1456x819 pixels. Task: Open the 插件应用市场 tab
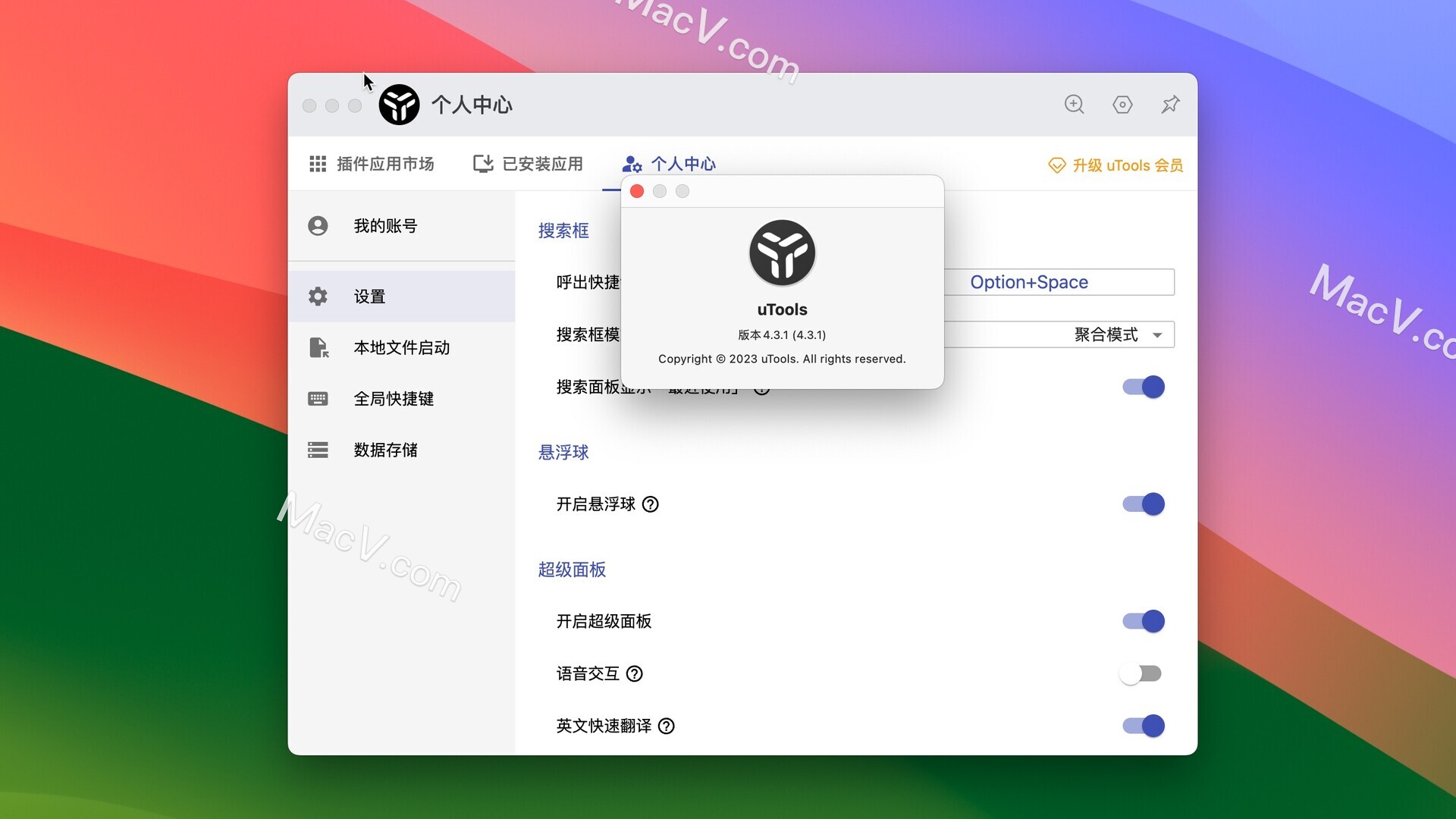point(372,164)
